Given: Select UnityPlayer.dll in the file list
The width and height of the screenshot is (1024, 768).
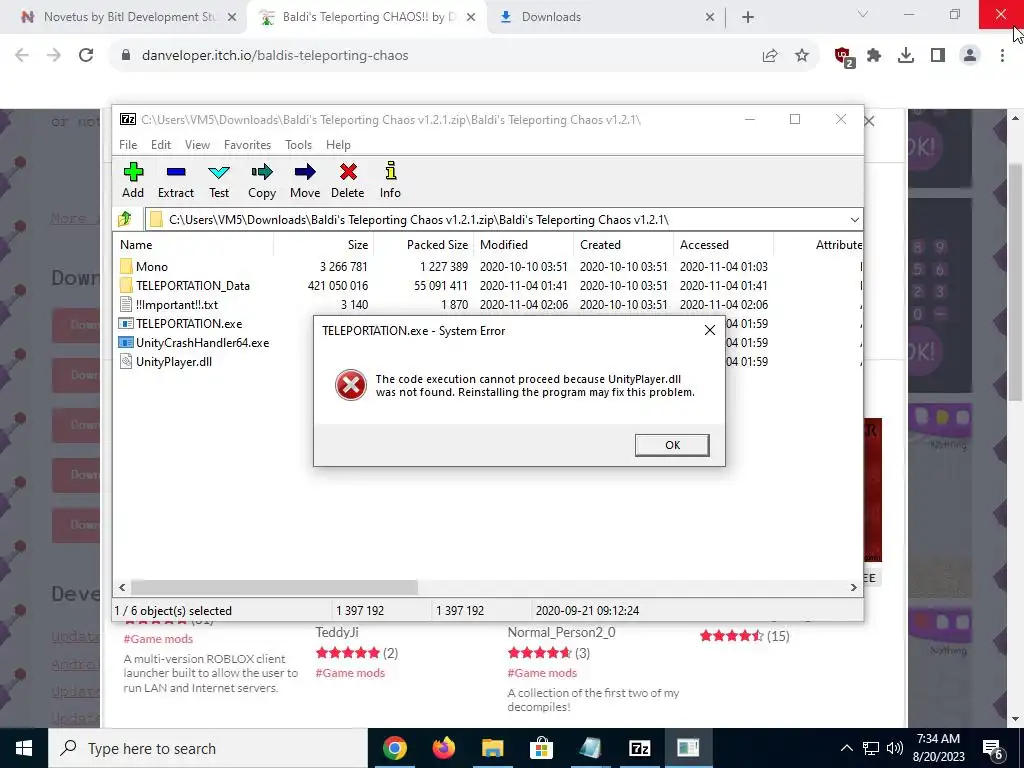Looking at the screenshot, I should tap(174, 361).
